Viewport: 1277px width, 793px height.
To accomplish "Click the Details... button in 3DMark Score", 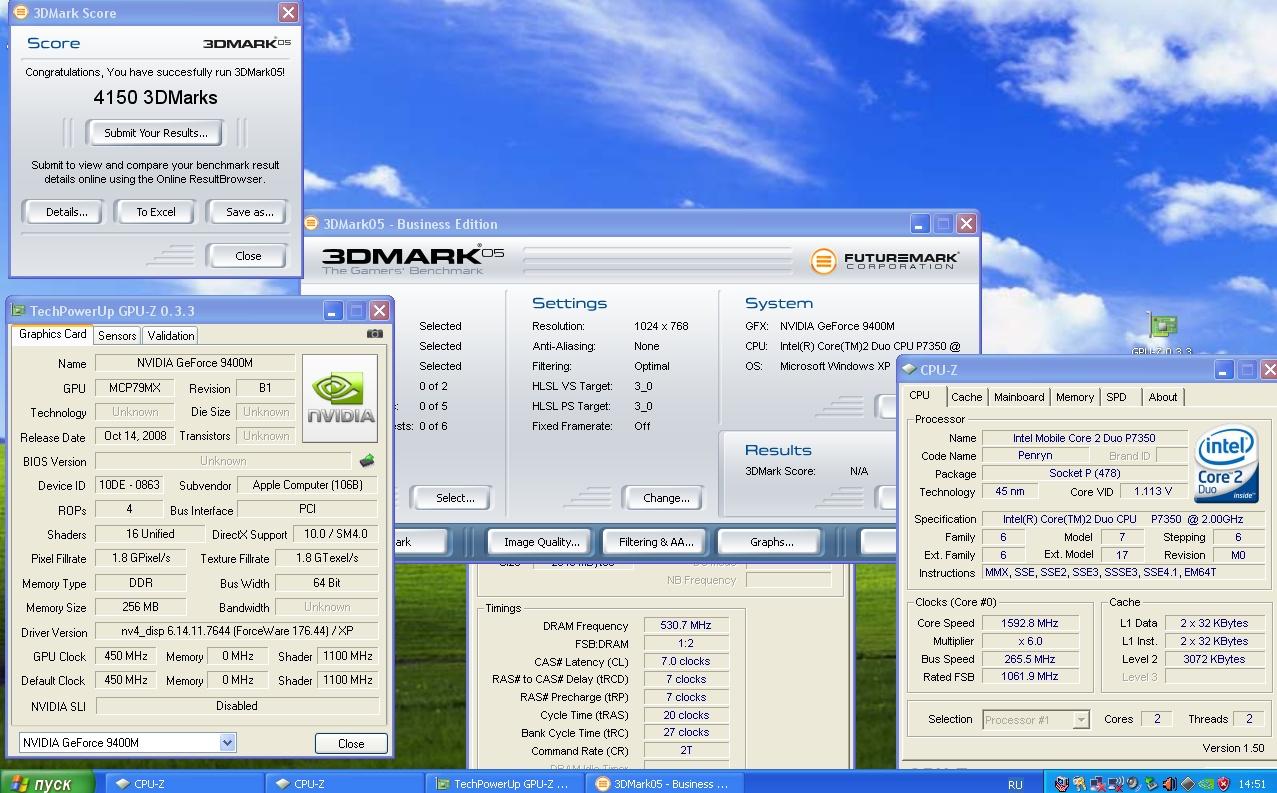I will tap(66, 212).
